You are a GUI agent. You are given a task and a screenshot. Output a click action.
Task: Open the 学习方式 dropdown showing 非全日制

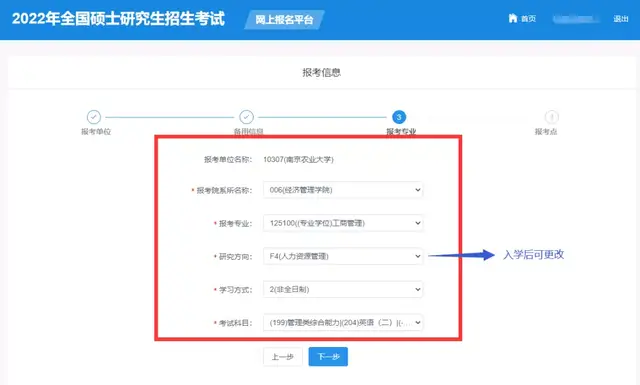coord(343,289)
